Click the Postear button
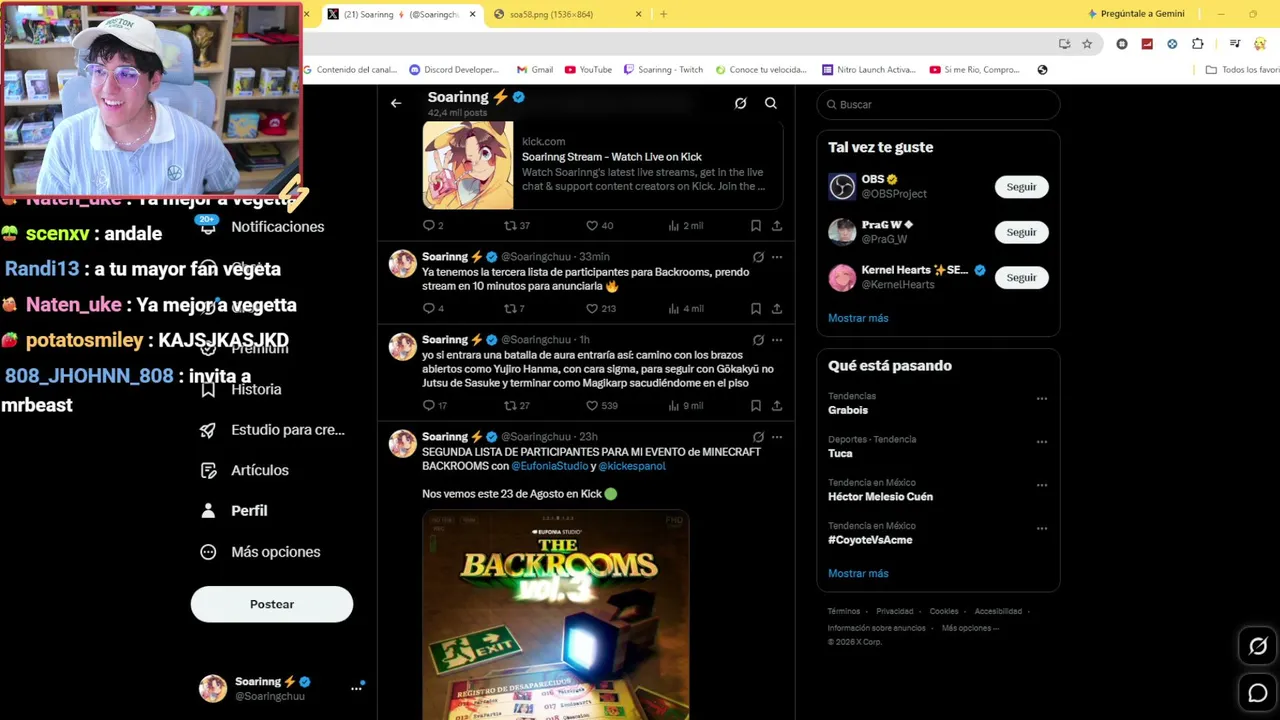Viewport: 1280px width, 720px height. point(272,604)
